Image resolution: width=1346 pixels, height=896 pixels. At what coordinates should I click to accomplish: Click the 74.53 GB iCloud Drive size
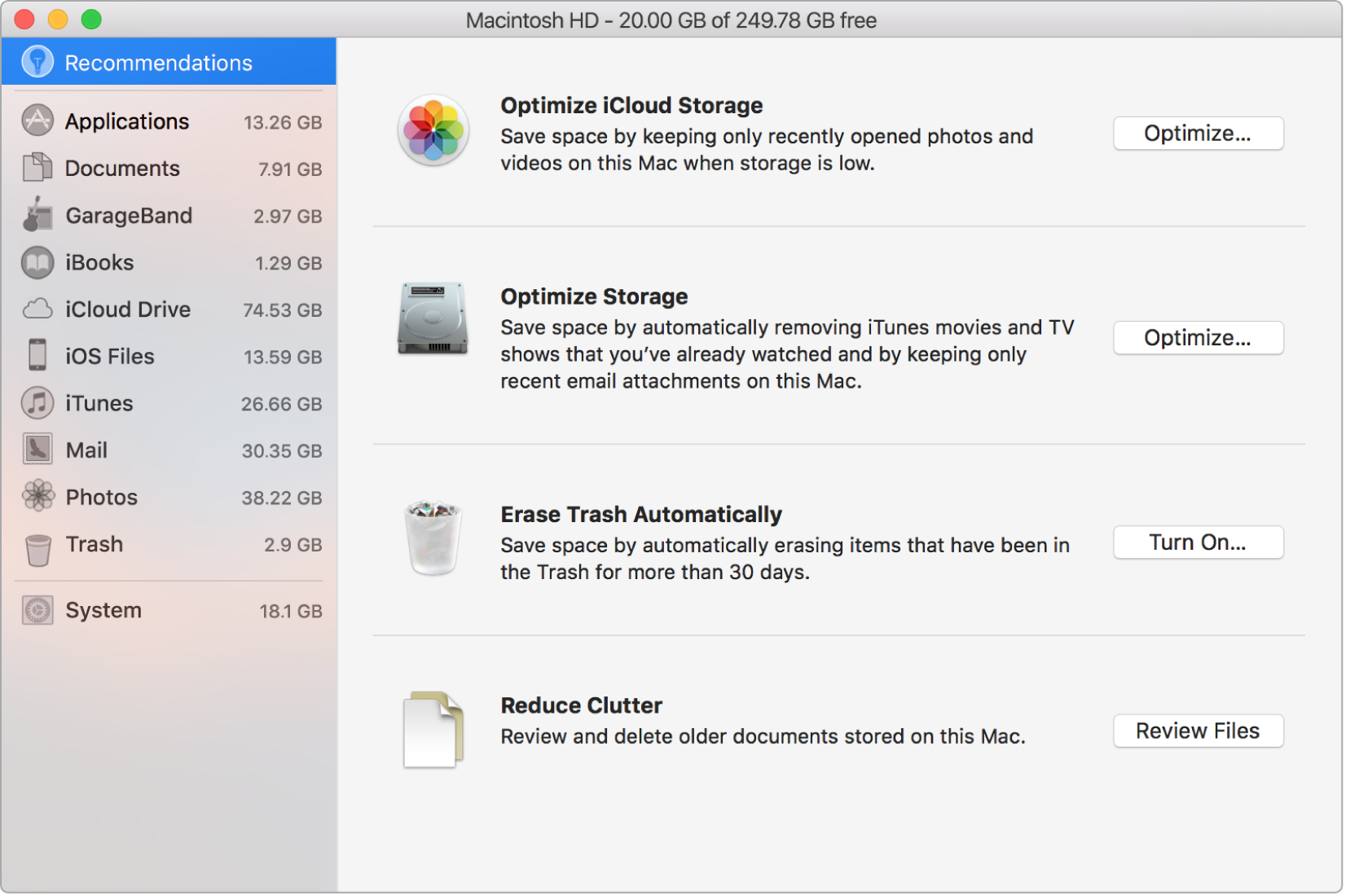tap(283, 310)
